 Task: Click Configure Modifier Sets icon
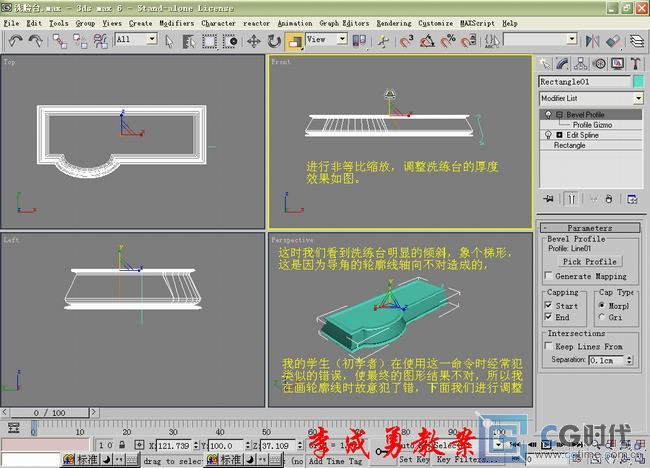pos(632,199)
